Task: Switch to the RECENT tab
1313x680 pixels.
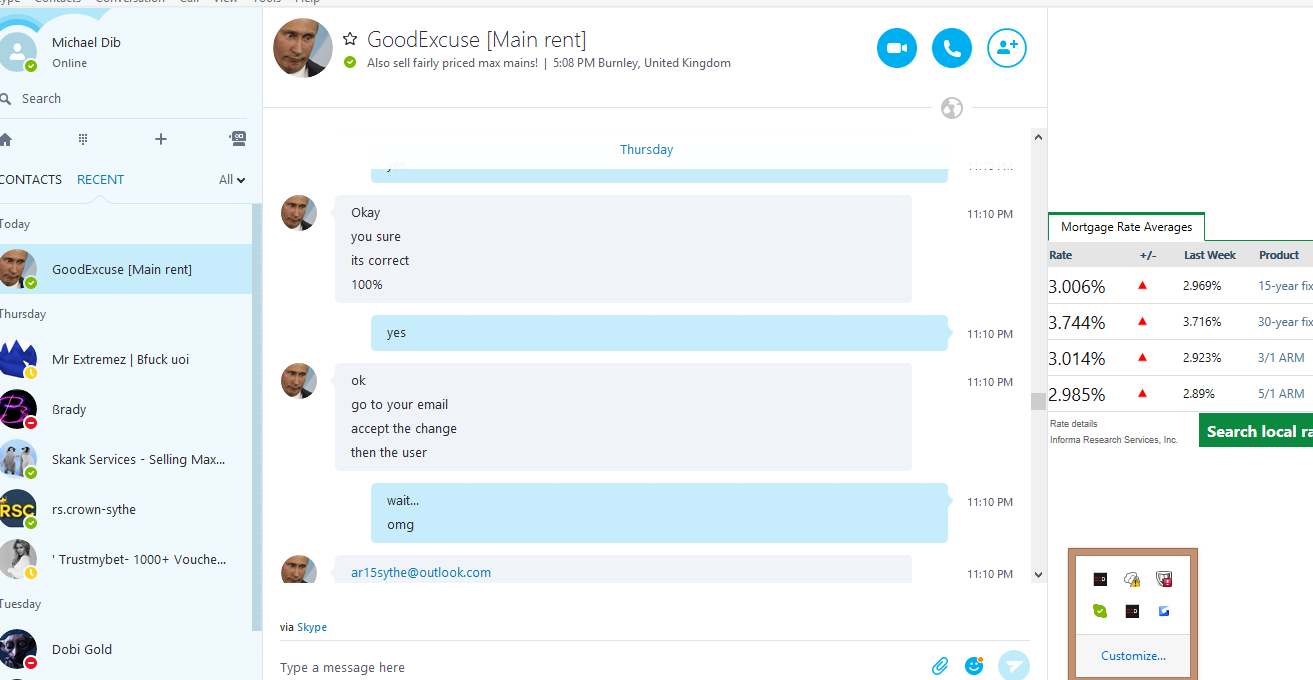Action: (101, 180)
